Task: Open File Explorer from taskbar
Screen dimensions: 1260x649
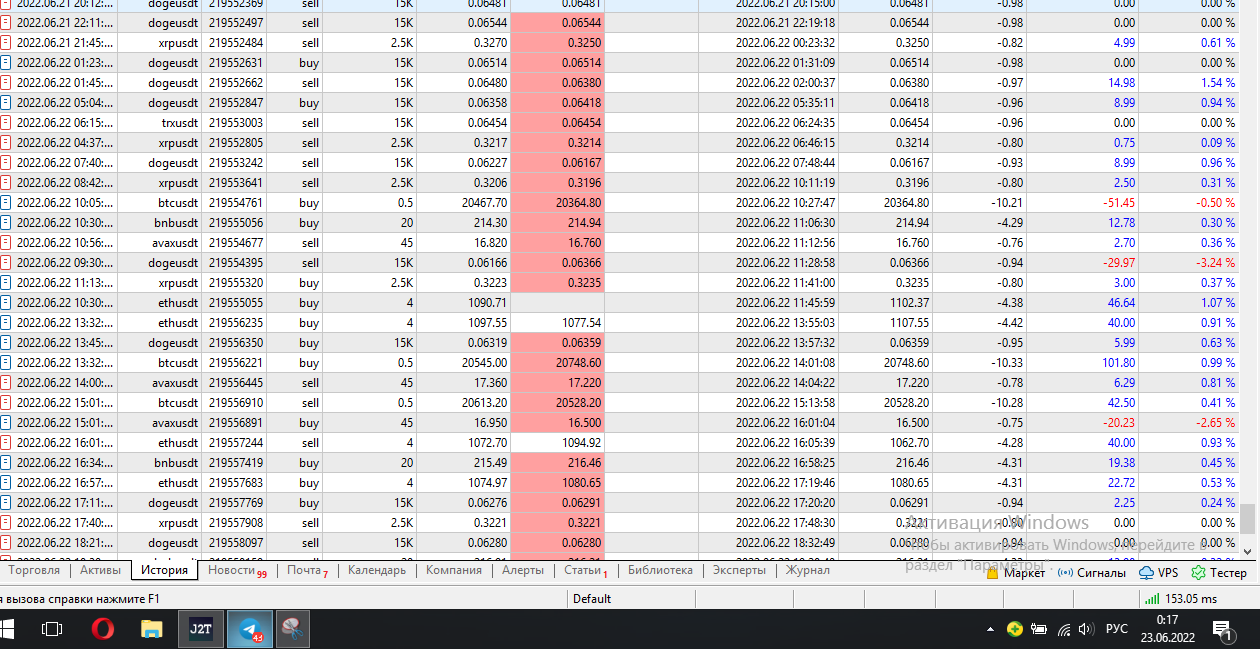Action: (151, 629)
